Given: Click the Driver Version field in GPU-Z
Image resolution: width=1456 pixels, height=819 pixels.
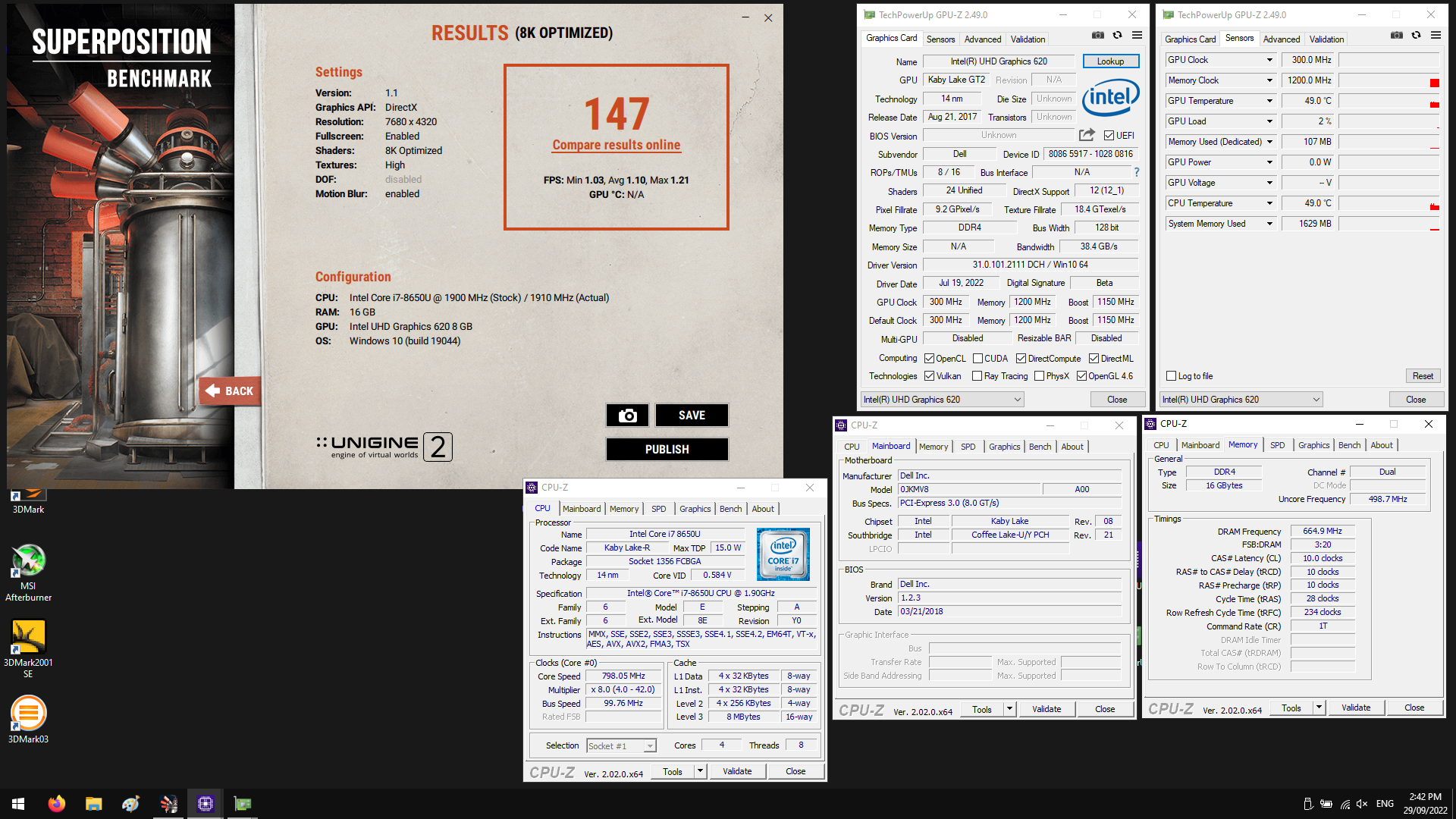Looking at the screenshot, I should pyautogui.click(x=1030, y=265).
